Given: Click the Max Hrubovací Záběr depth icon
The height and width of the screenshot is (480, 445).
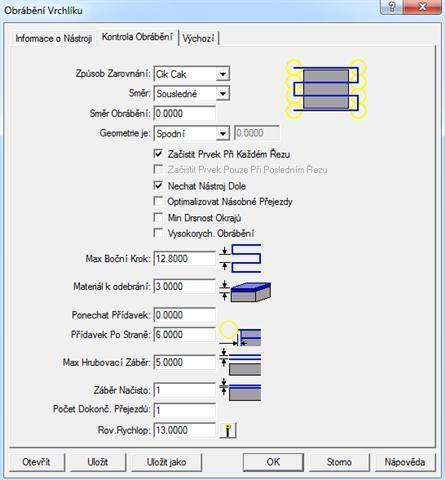Looking at the screenshot, I should [x=240, y=362].
